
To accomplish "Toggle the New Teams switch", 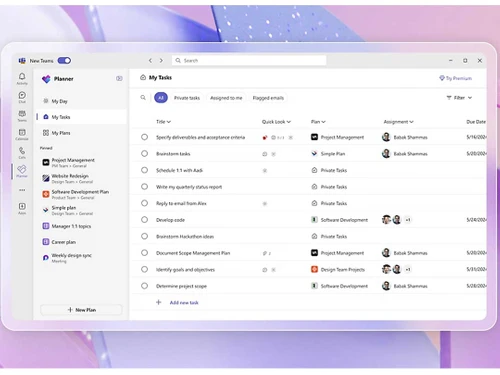I will point(64,61).
